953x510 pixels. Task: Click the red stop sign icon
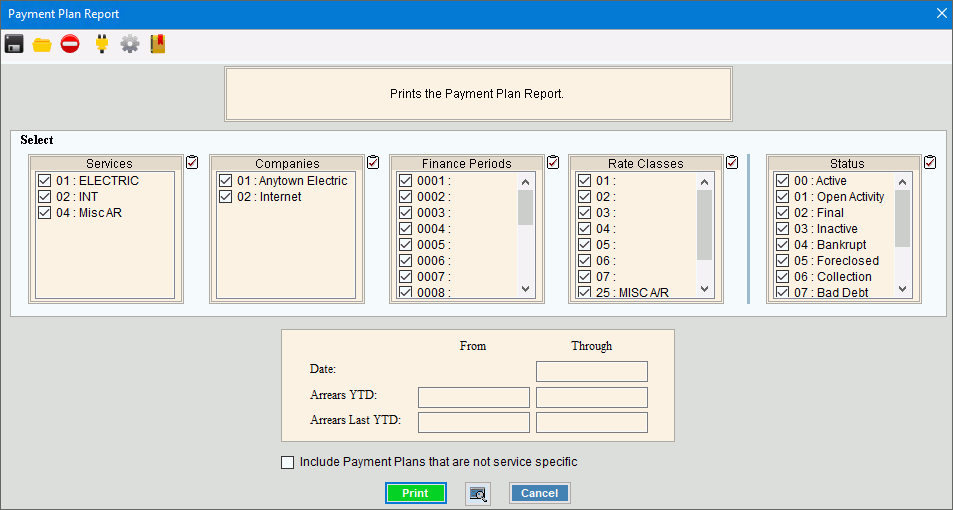(x=70, y=44)
